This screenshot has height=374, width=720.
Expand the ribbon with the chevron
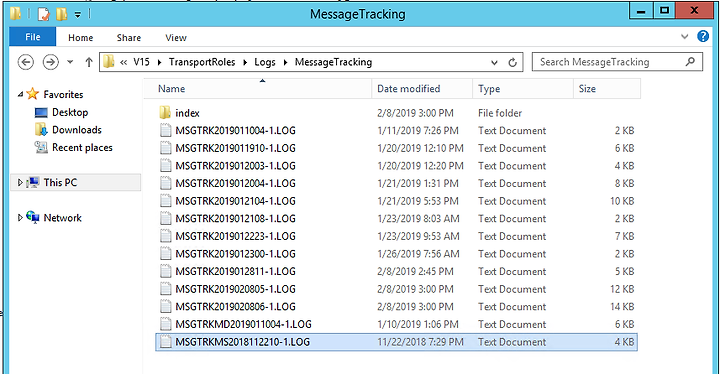685,37
